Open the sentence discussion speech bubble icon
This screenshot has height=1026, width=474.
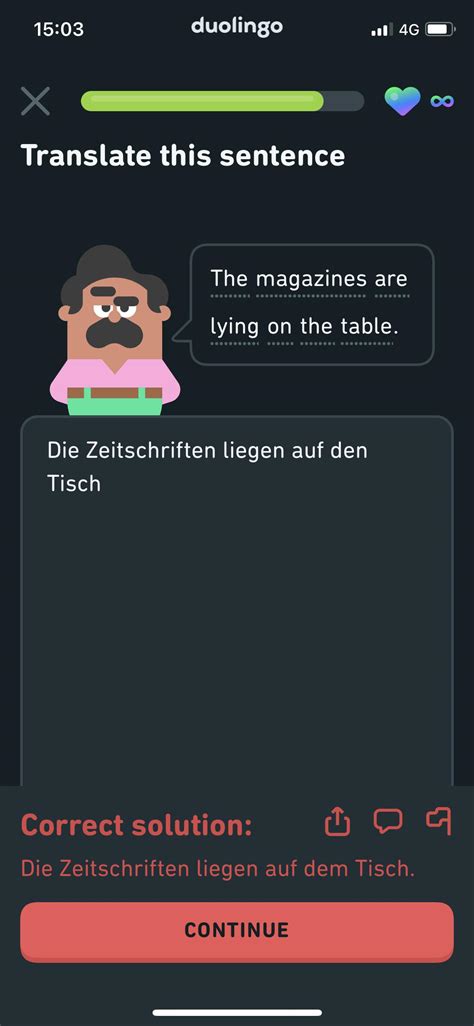tap(388, 821)
